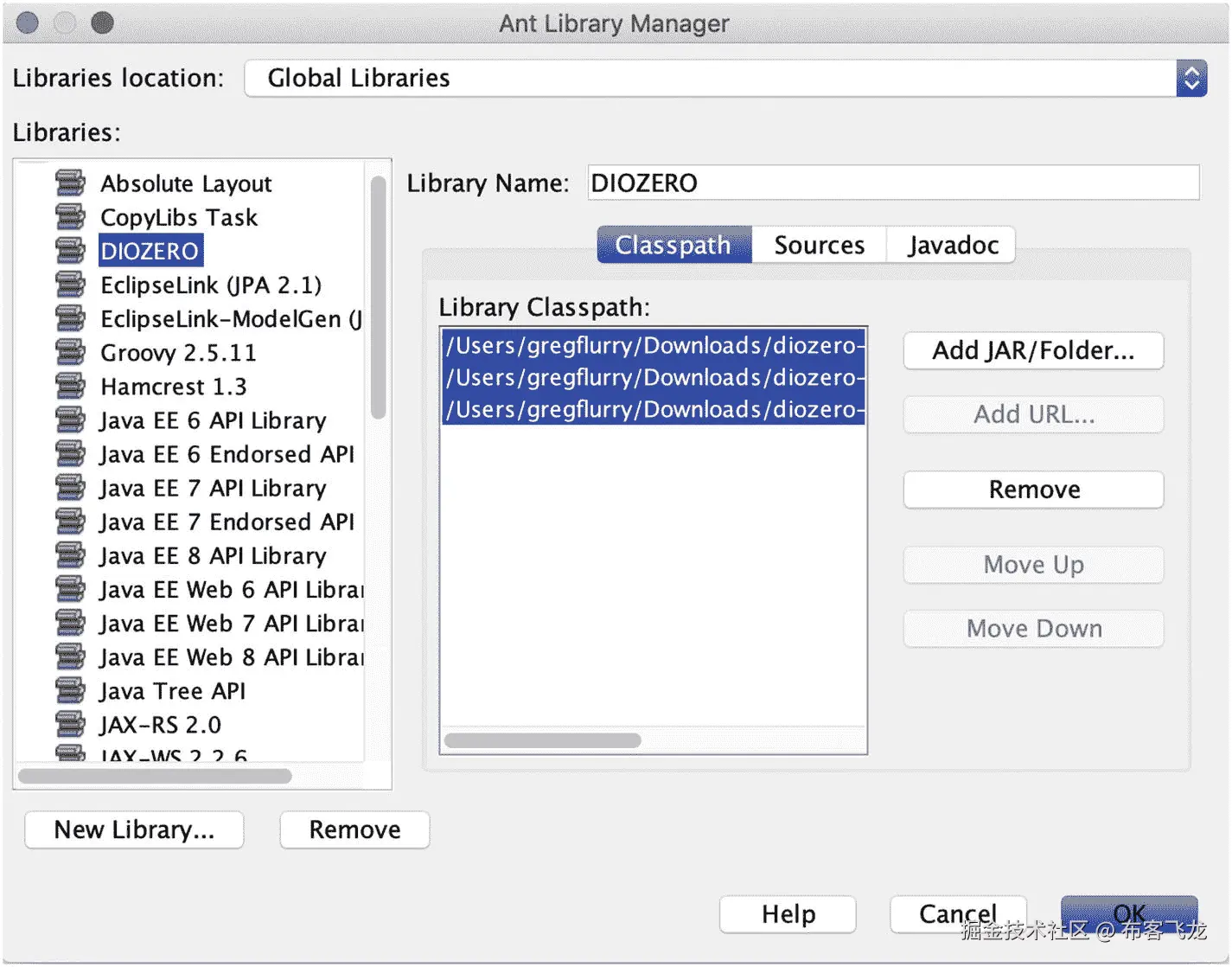Select Java EE Web 8 API Library name
The width and height of the screenshot is (1232, 967).
click(231, 657)
